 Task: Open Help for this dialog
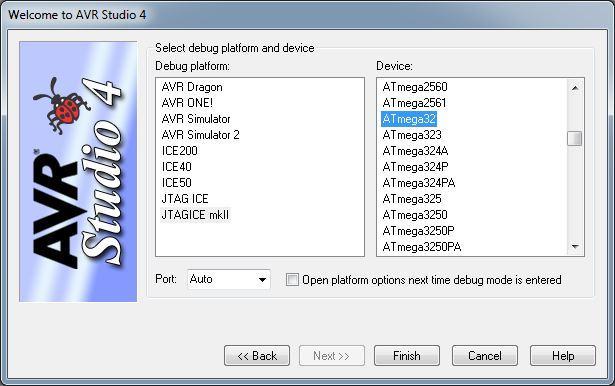(563, 356)
